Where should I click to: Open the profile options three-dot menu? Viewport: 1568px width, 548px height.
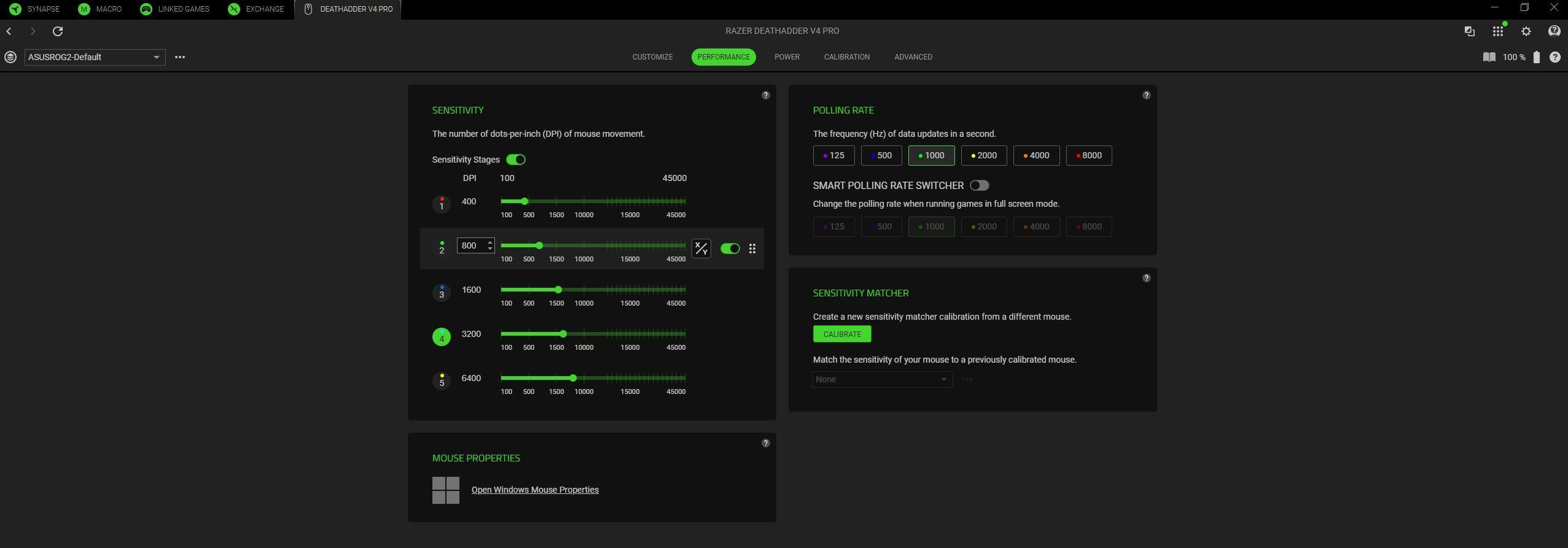pyautogui.click(x=180, y=57)
